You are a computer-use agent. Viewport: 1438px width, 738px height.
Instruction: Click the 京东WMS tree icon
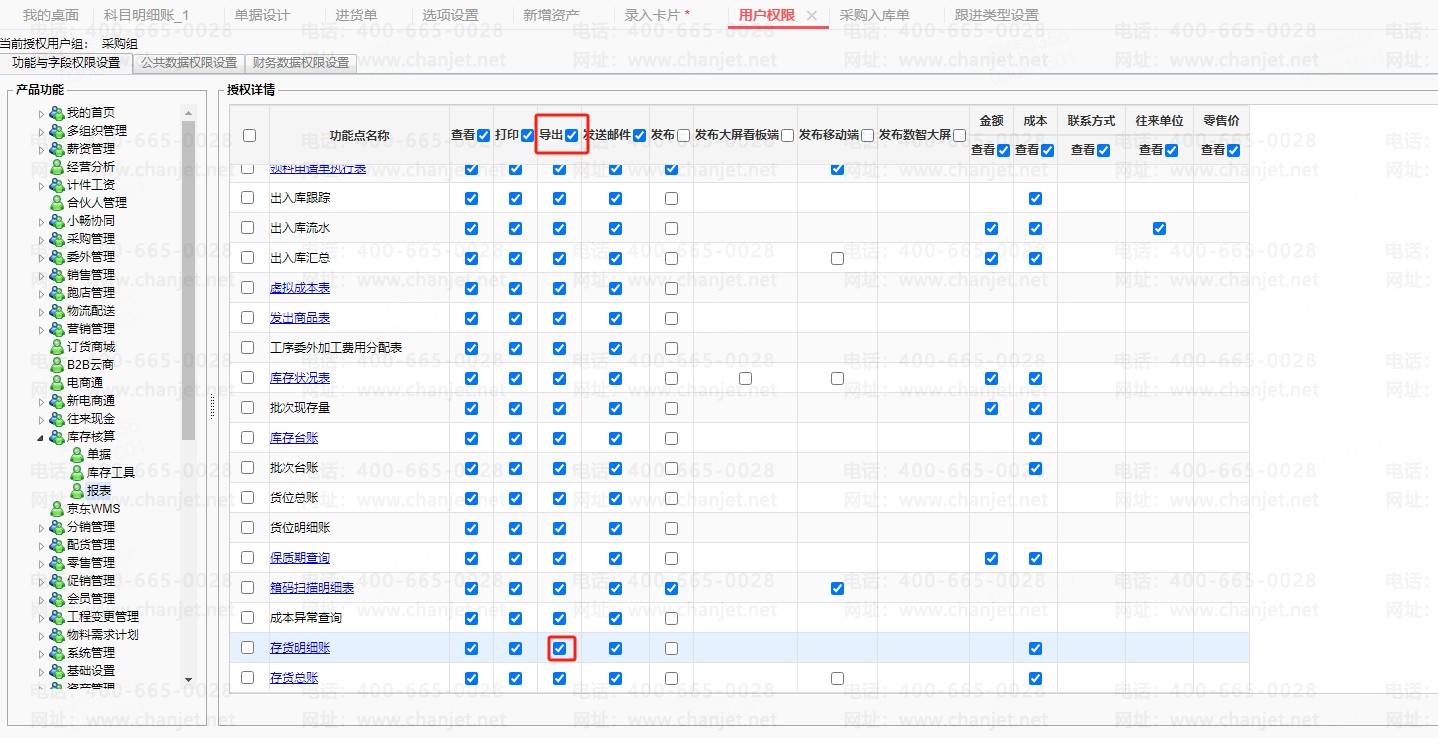tap(57, 509)
